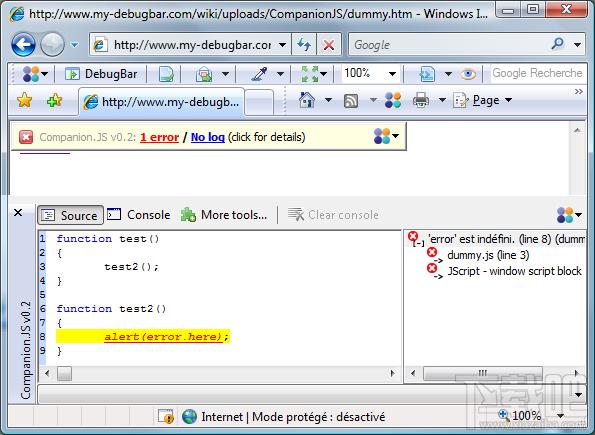The height and width of the screenshot is (435, 595).
Task: Click the view source page icon in DebugBar toolbar
Action: tap(427, 74)
